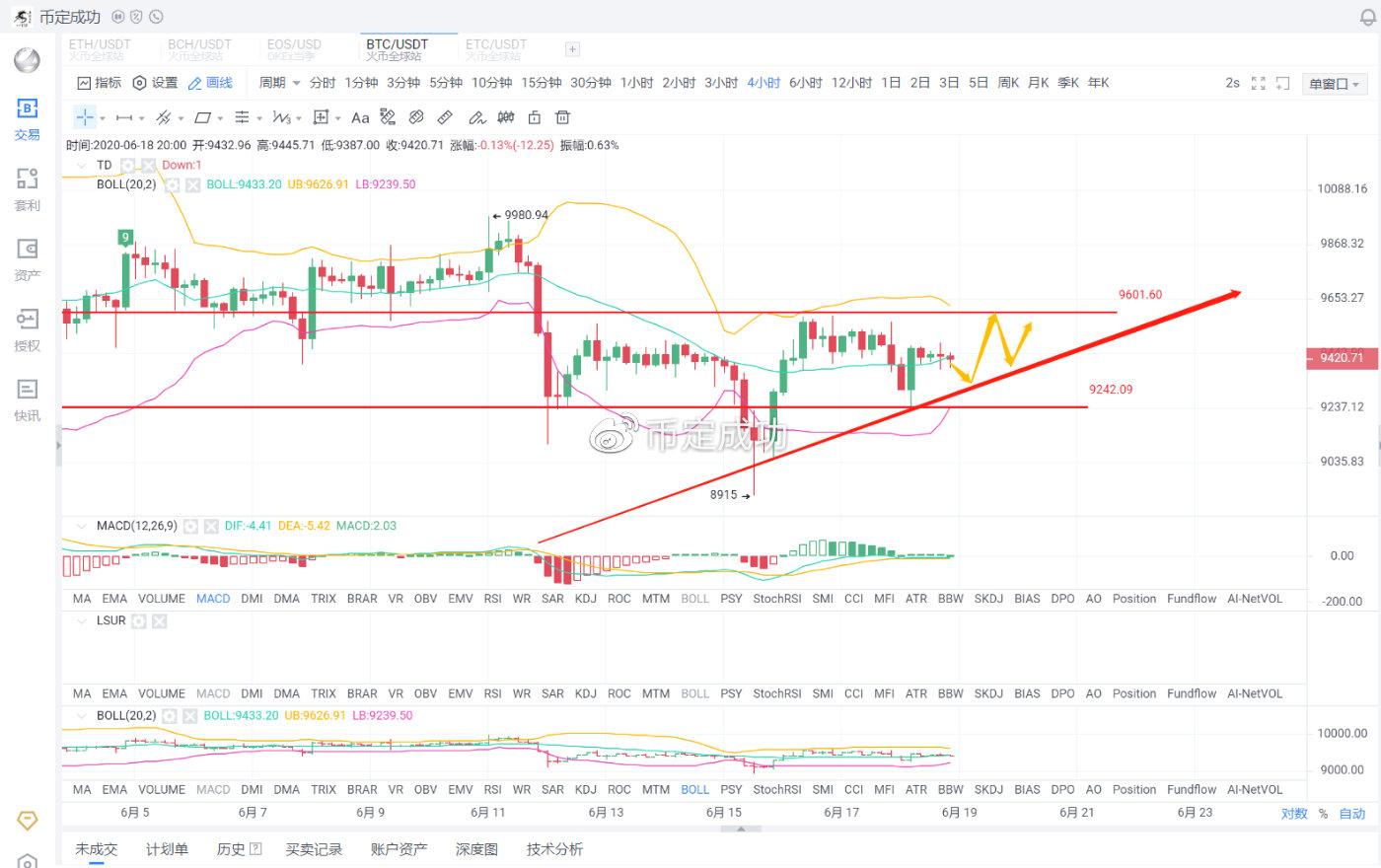Remove the MACD(12,26,9) indicator with X

pos(210,526)
